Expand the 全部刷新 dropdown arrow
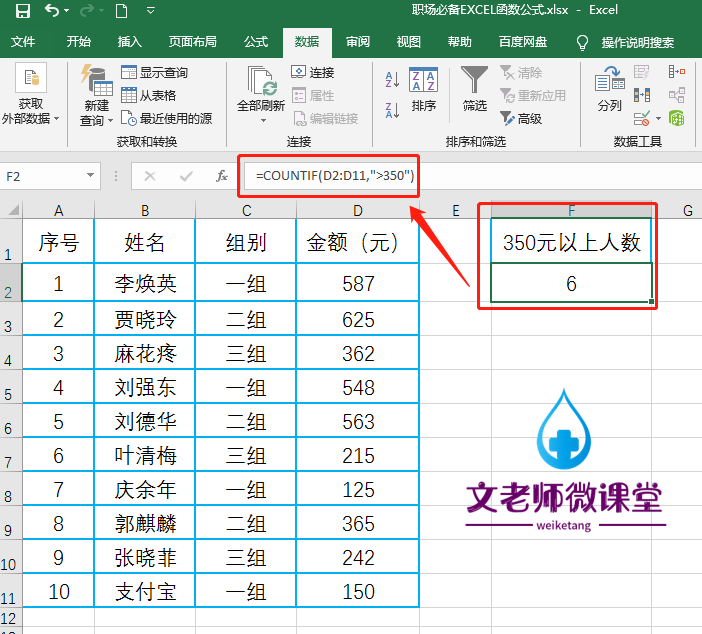Image resolution: width=702 pixels, height=634 pixels. pyautogui.click(x=263, y=120)
